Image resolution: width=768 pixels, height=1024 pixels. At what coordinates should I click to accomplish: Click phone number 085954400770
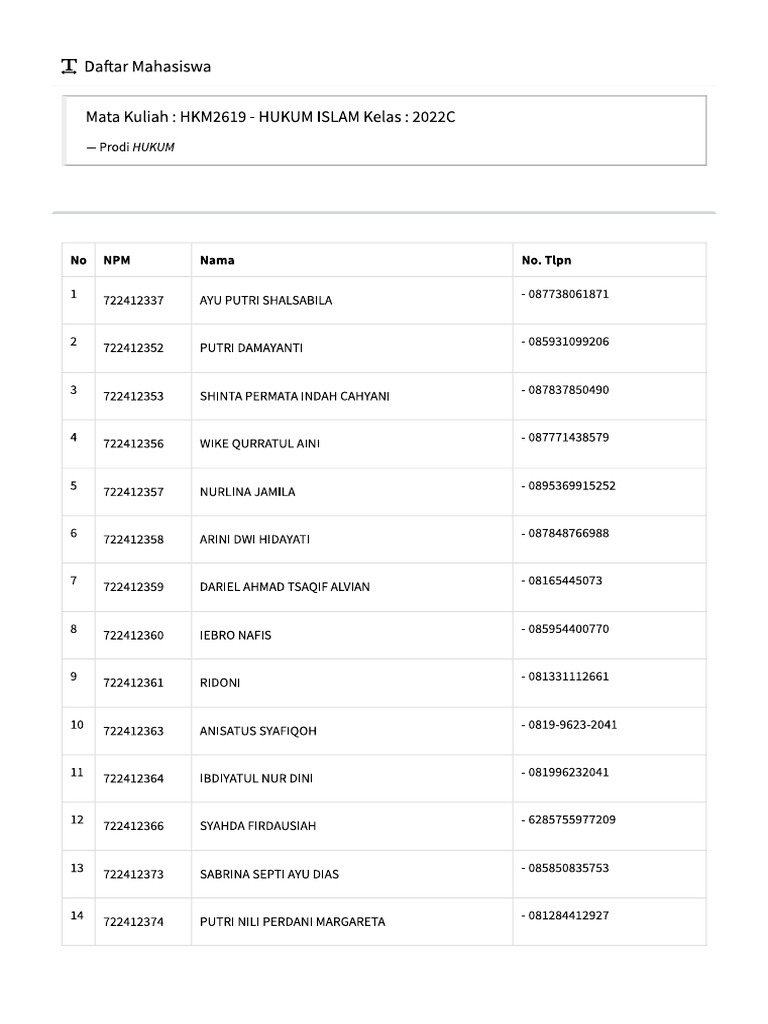(x=568, y=629)
